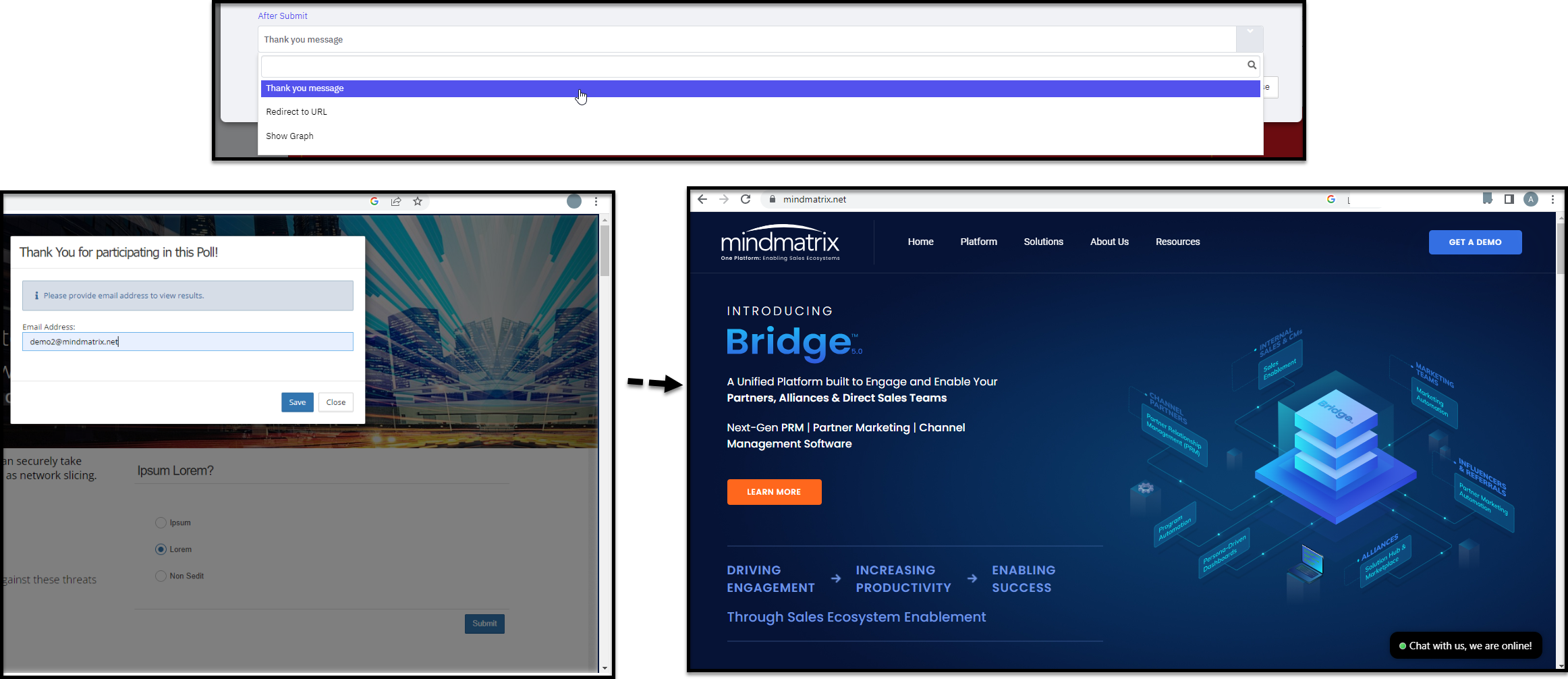Click 'Through Sales Ecosystem Enablement' text

(x=856, y=617)
